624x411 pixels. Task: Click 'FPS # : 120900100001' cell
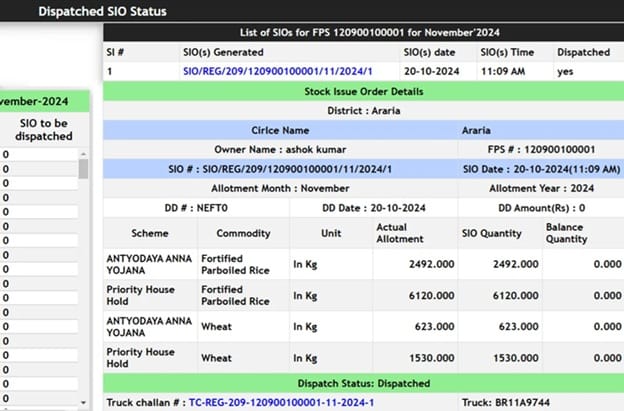click(x=541, y=150)
